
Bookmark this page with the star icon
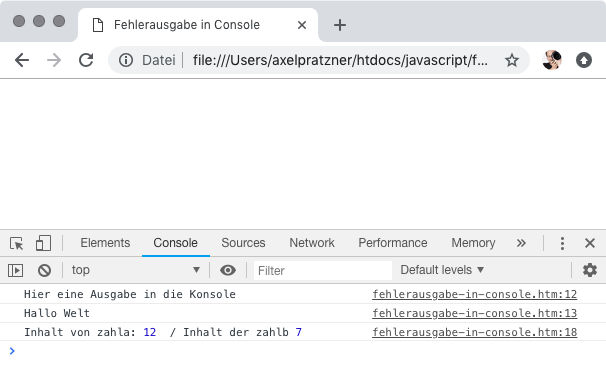(x=512, y=60)
